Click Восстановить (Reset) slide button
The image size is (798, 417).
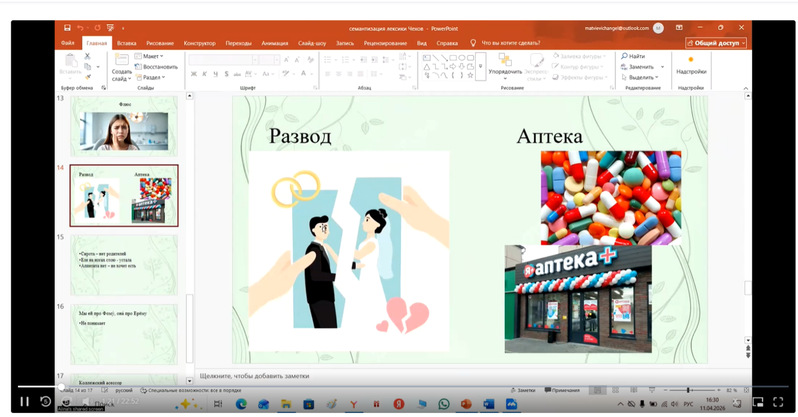[158, 67]
